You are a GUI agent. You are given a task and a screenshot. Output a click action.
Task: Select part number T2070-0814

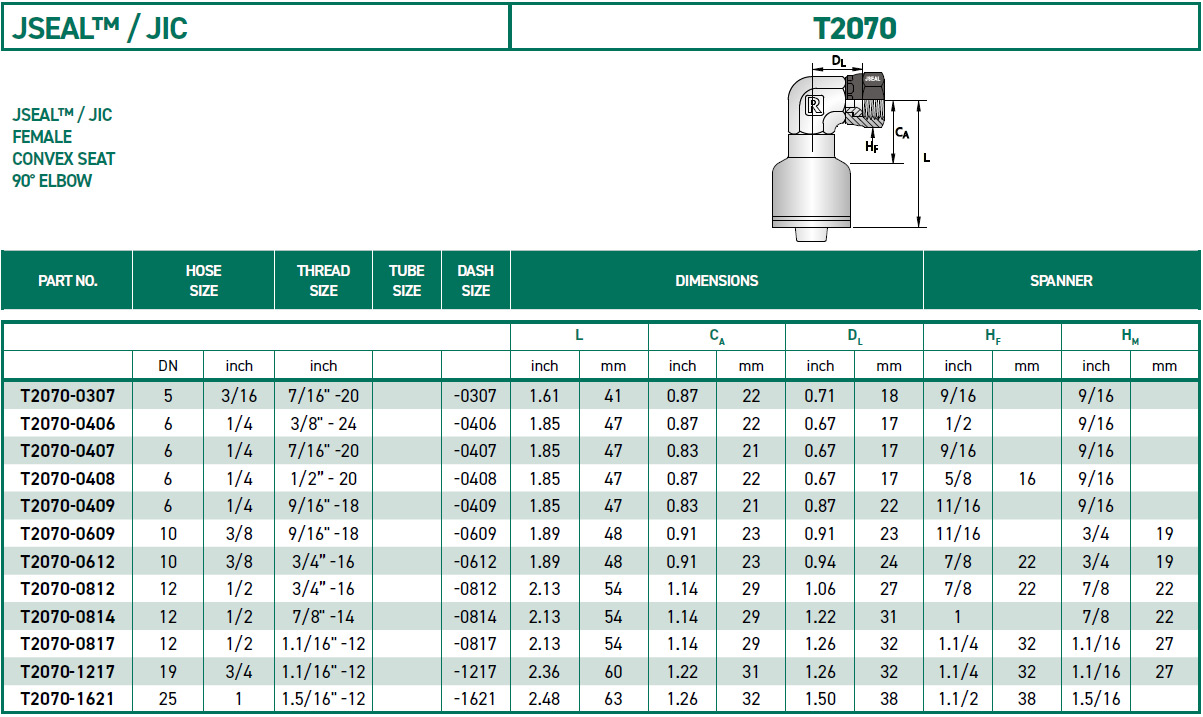tap(68, 616)
